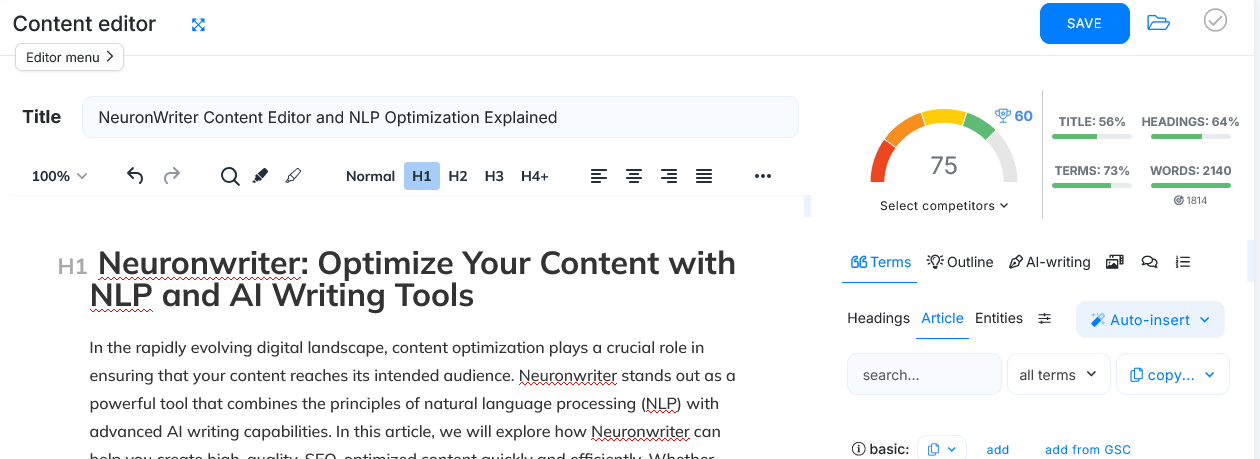The width and height of the screenshot is (1260, 459).
Task: Open the folder icon next to Save
Action: click(1158, 23)
